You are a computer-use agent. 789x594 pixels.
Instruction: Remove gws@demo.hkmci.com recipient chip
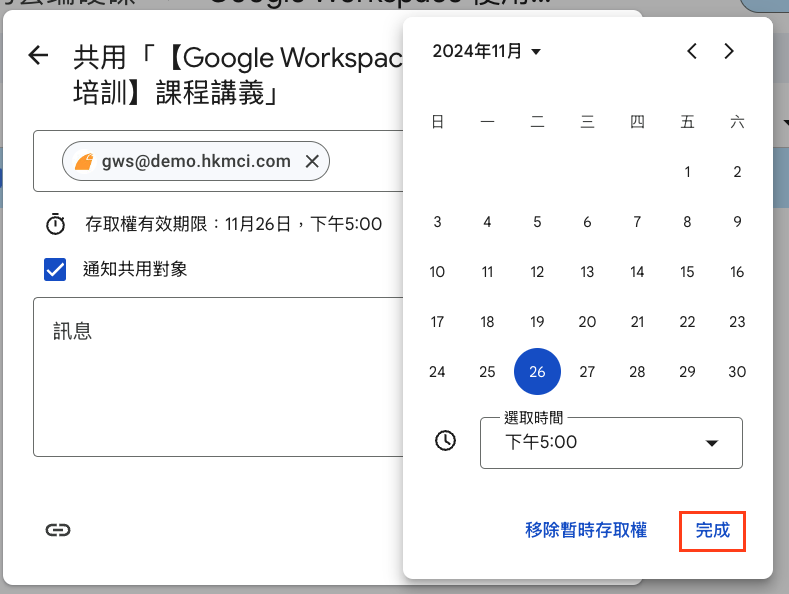(x=312, y=162)
